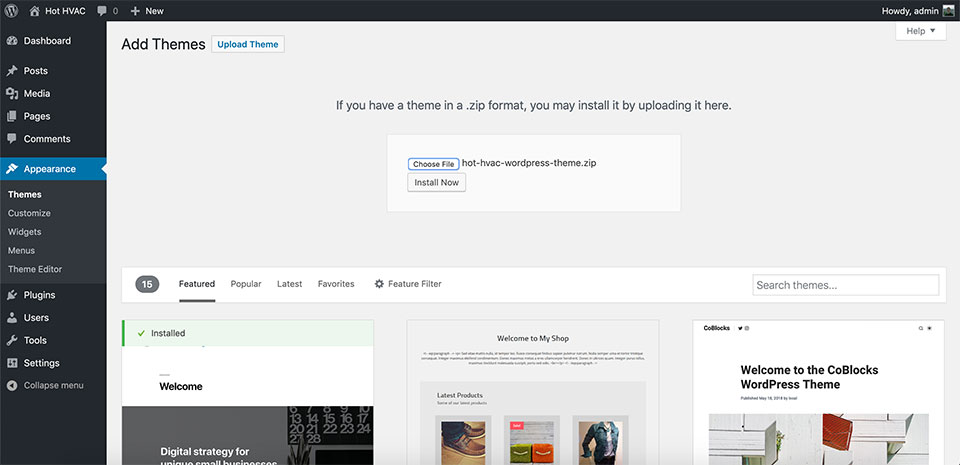This screenshot has width=960, height=465.
Task: Open the Customize submenu item
Action: click(29, 213)
